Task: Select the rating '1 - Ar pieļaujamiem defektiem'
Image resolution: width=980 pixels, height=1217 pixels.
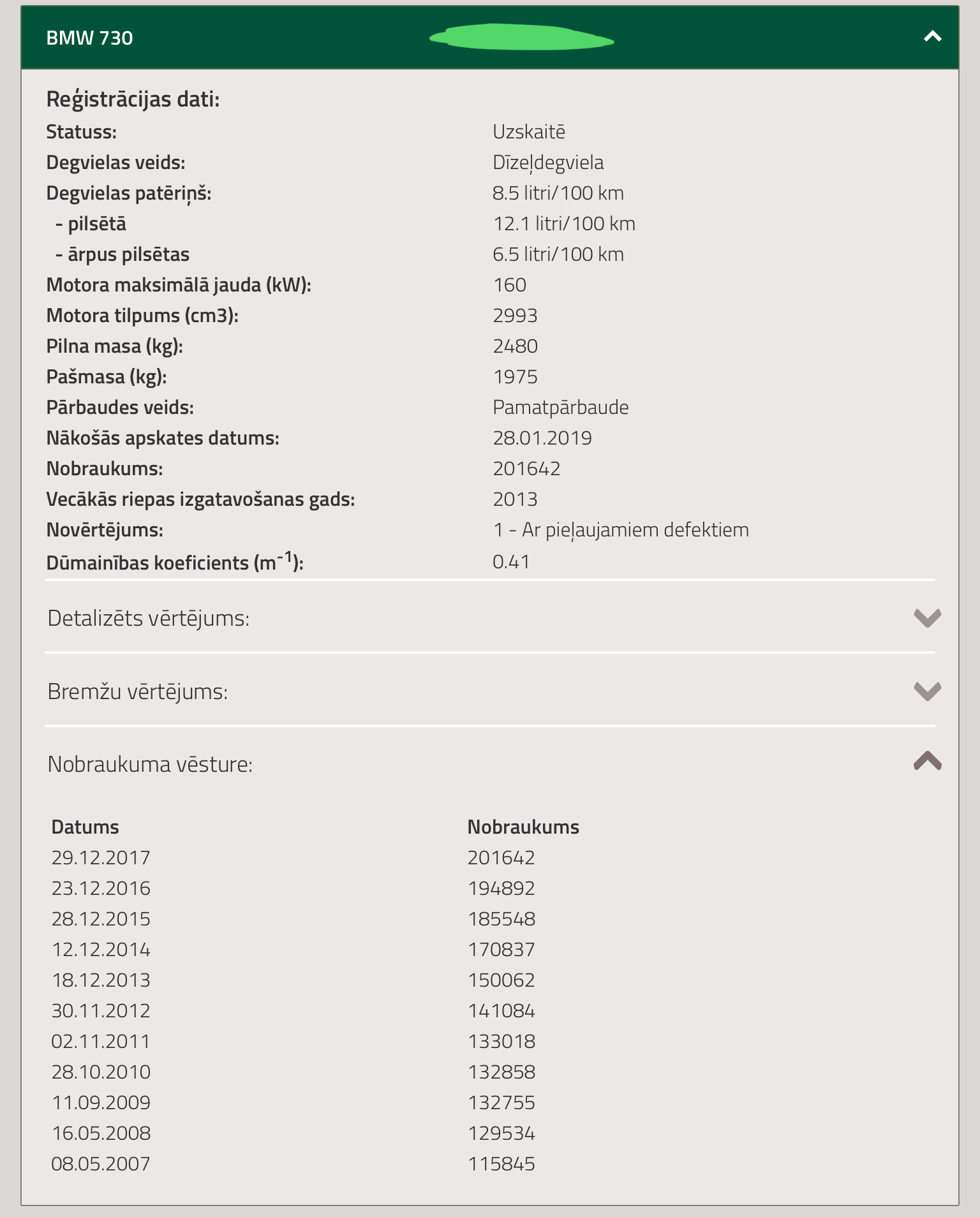Action: click(620, 530)
